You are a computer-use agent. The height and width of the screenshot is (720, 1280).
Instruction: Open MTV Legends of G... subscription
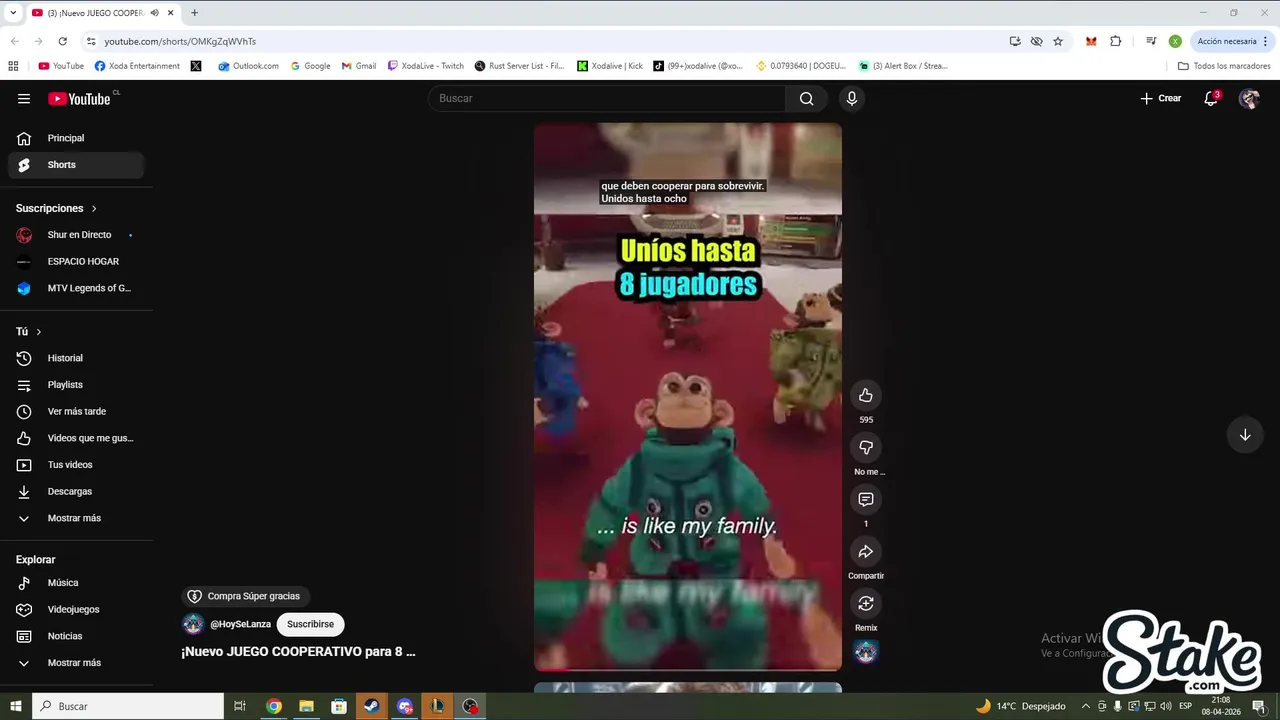coord(76,288)
